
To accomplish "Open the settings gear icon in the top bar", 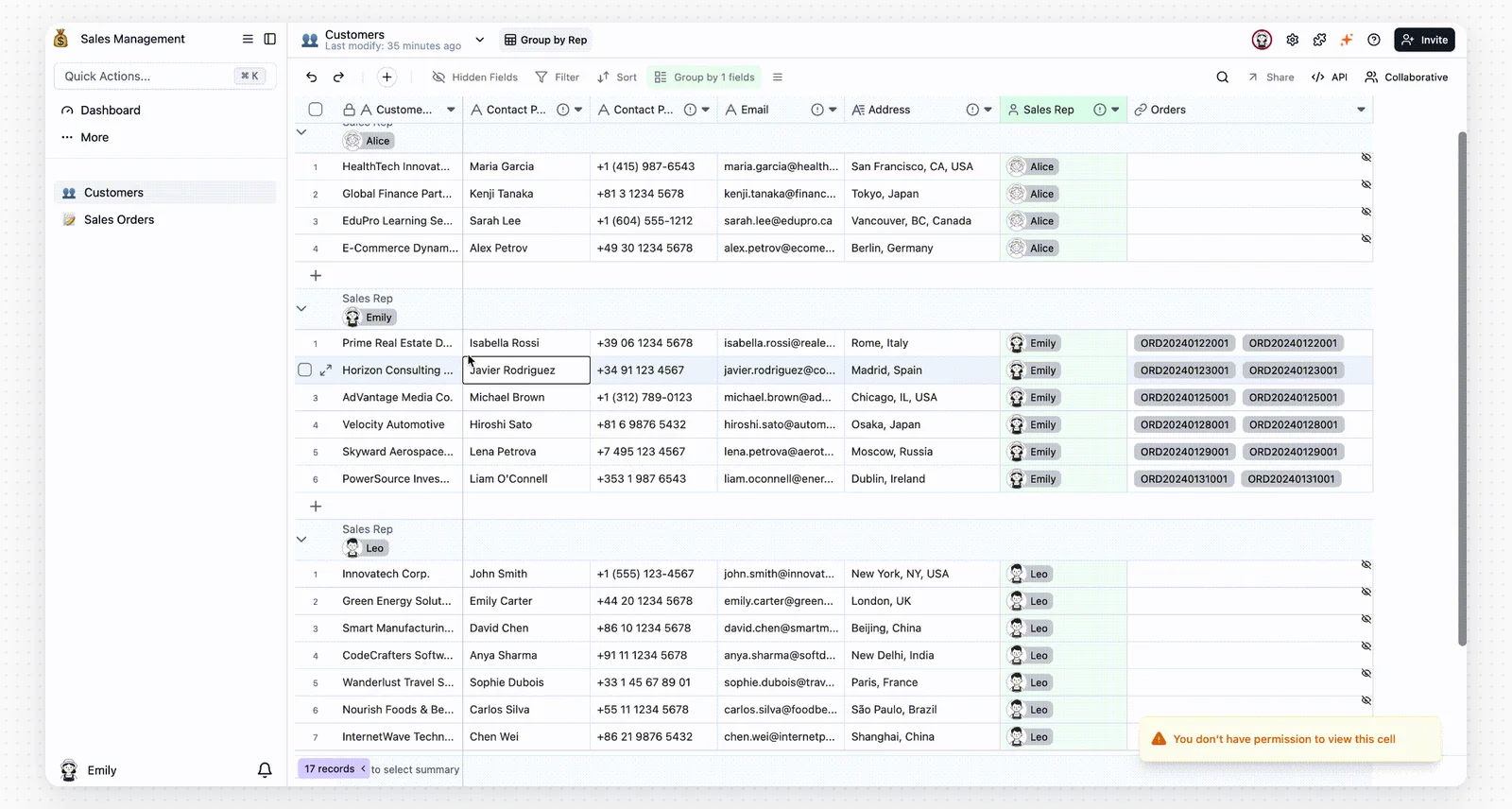I will click(x=1292, y=40).
